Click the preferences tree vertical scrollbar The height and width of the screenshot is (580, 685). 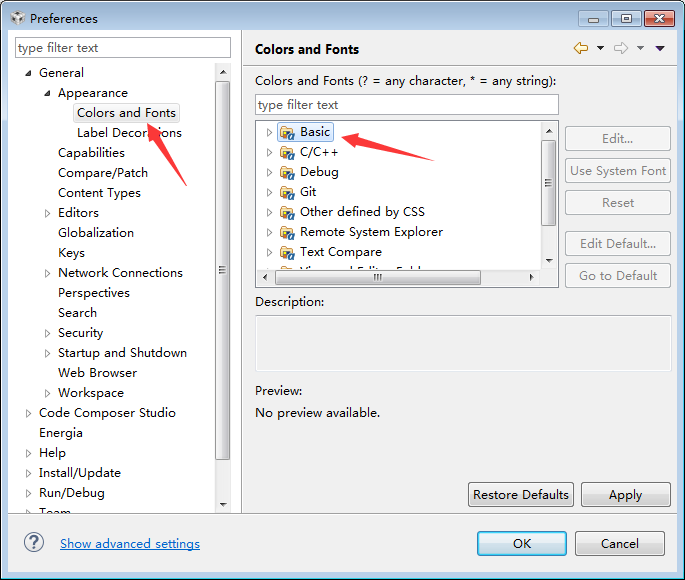click(x=223, y=270)
